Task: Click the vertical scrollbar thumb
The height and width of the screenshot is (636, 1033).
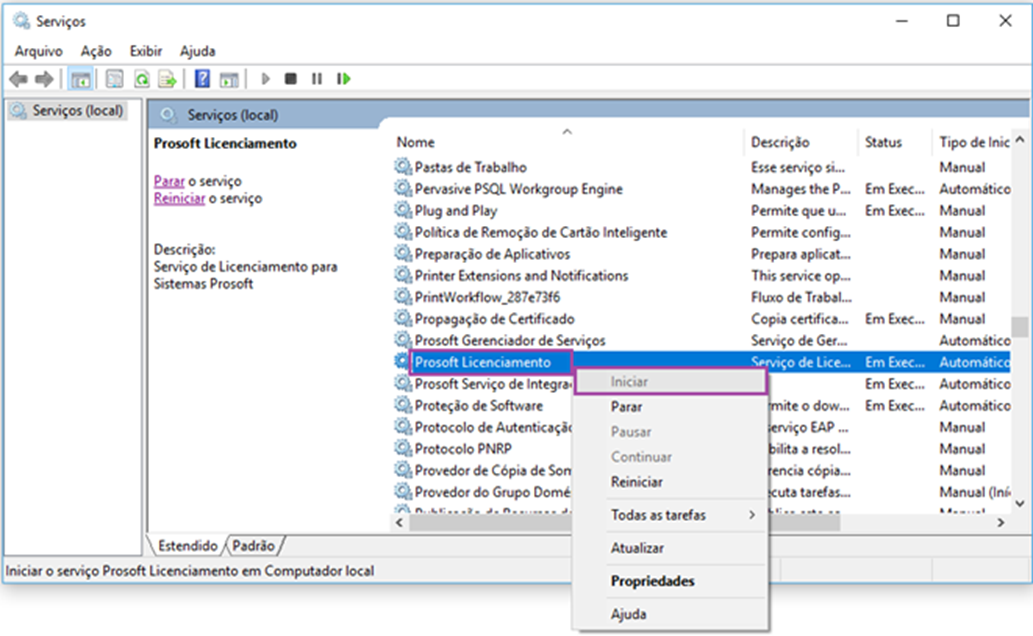Action: [1020, 326]
